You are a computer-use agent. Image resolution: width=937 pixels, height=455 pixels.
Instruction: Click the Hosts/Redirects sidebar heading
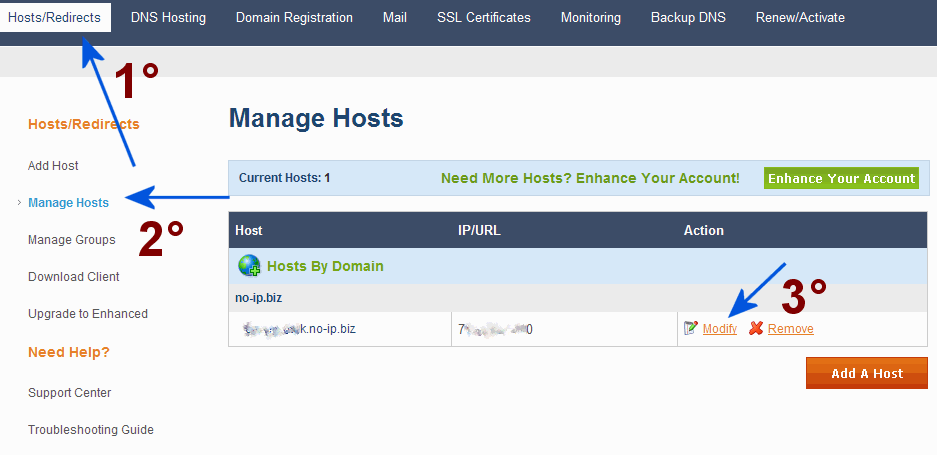click(84, 124)
